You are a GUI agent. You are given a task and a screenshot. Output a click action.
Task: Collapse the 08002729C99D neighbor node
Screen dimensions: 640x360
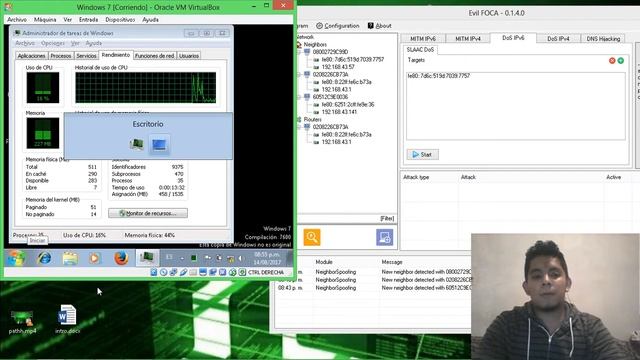tap(299, 52)
